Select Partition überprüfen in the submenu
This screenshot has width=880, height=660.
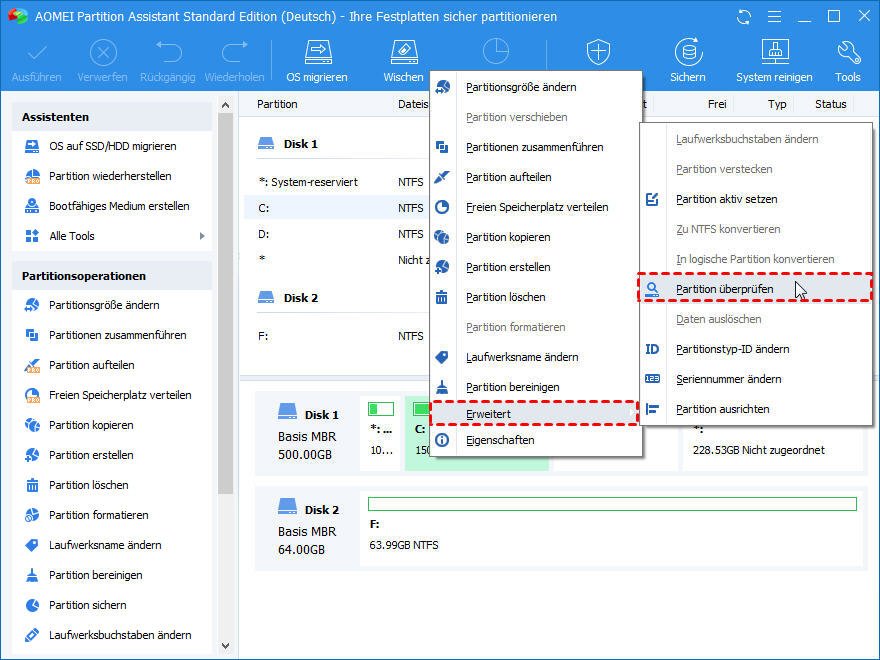pos(755,289)
